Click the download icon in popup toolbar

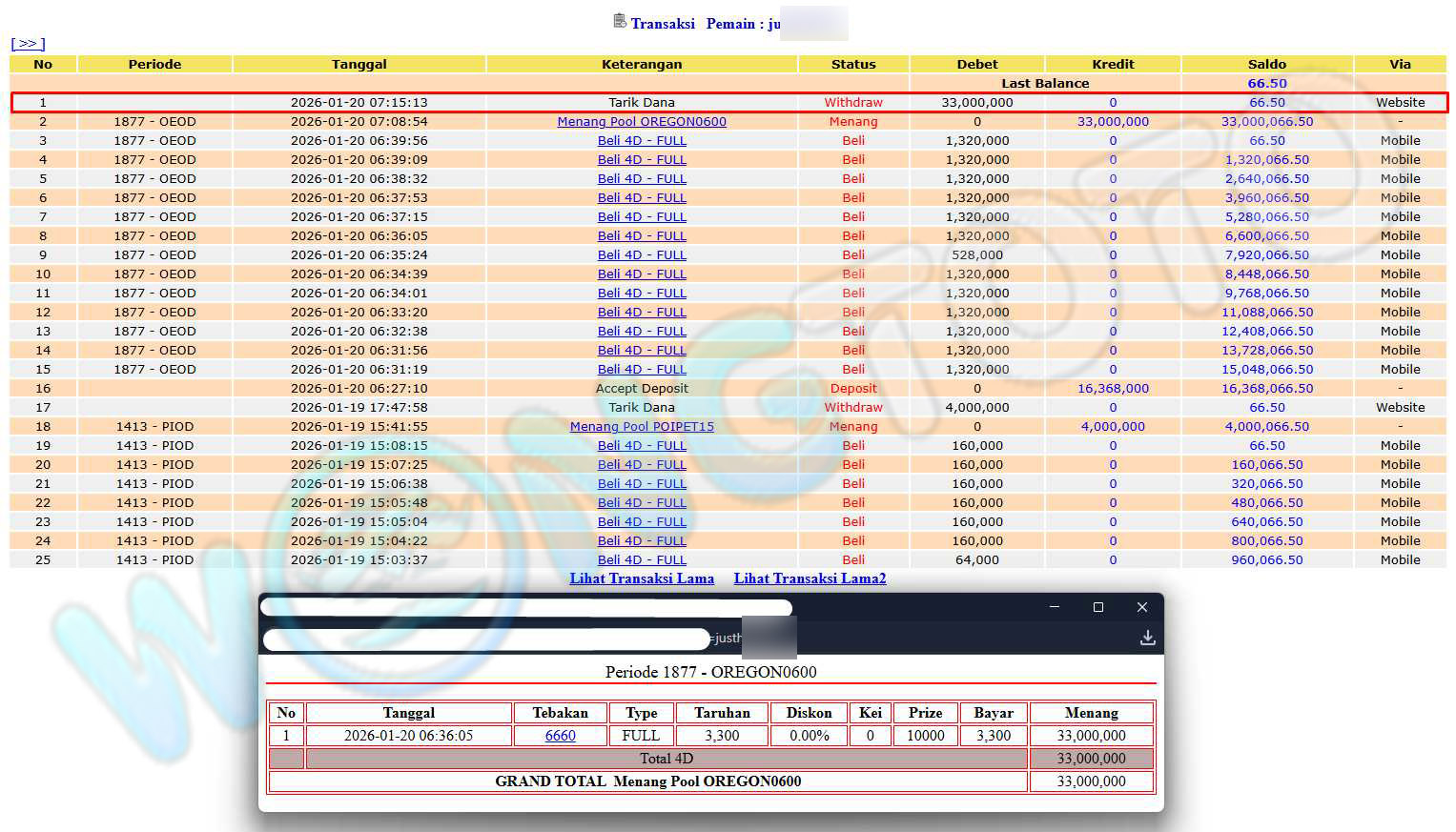coord(1147,638)
